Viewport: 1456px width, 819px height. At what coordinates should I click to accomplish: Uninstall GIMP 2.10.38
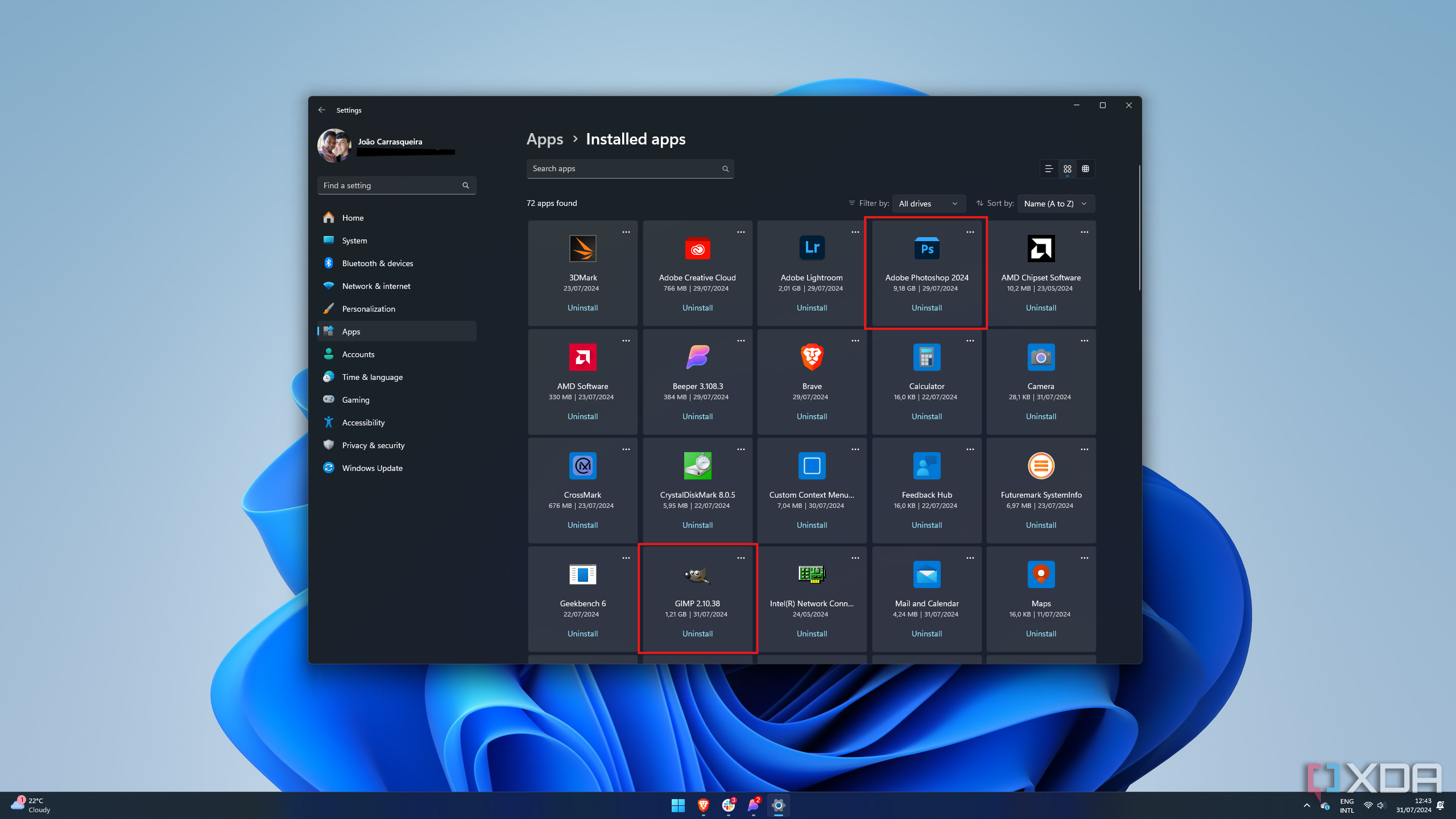coord(697,634)
